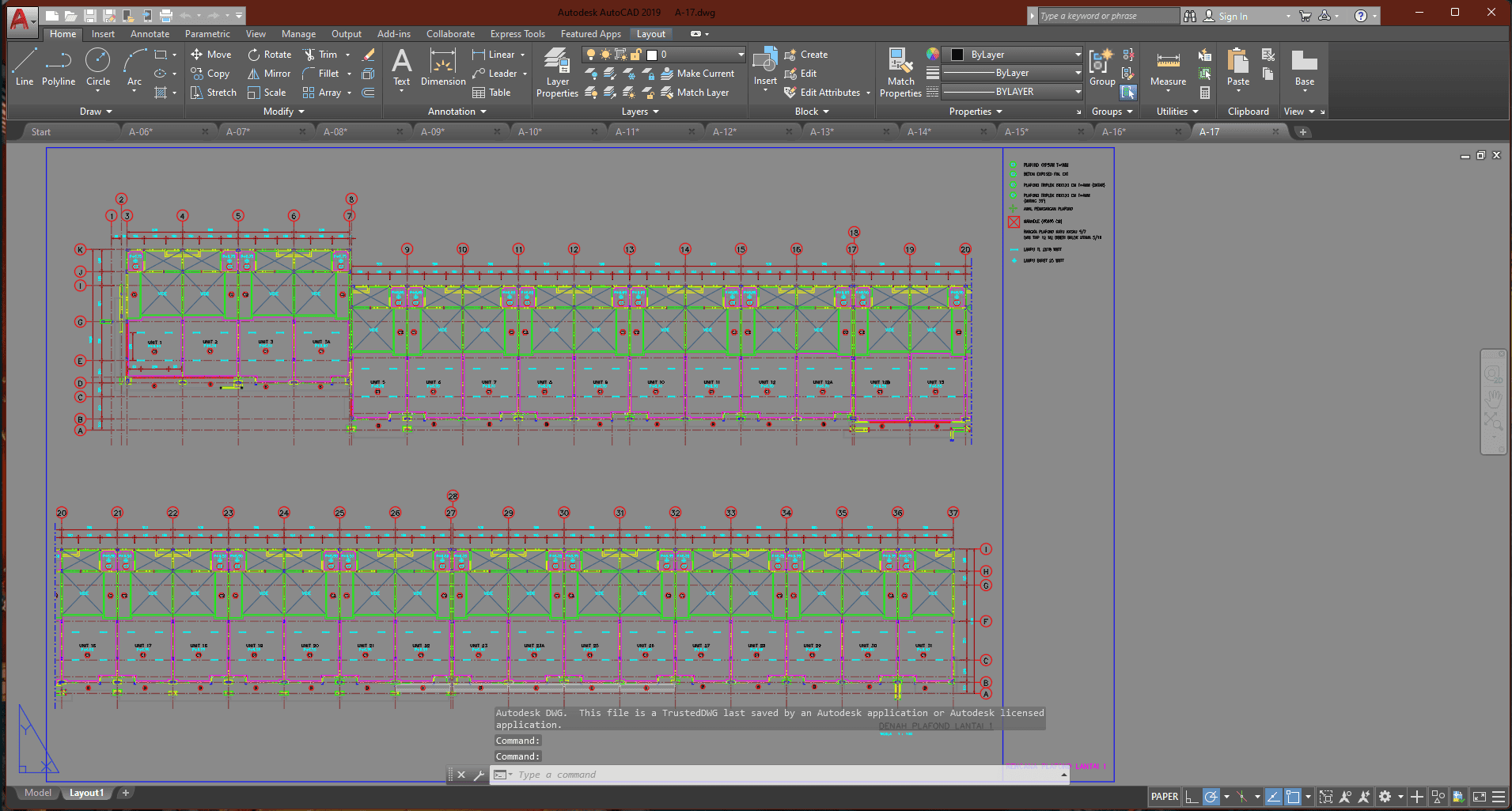The width and height of the screenshot is (1512, 811).
Task: Click the black object color swatch
Action: pos(957,55)
